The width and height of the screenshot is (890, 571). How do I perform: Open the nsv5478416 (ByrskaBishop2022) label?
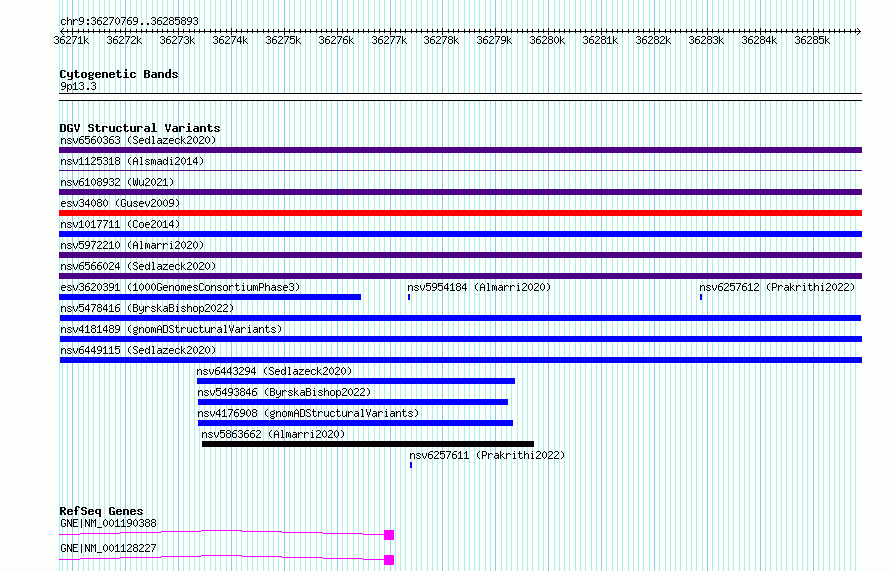(147, 308)
